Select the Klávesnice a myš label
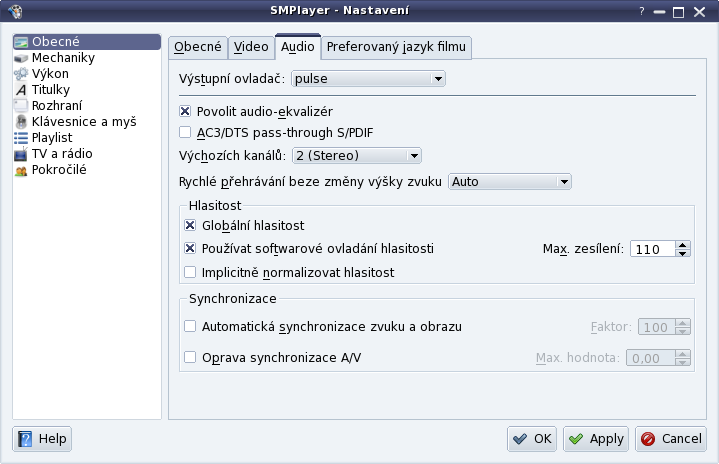The width and height of the screenshot is (719, 464). point(84,122)
